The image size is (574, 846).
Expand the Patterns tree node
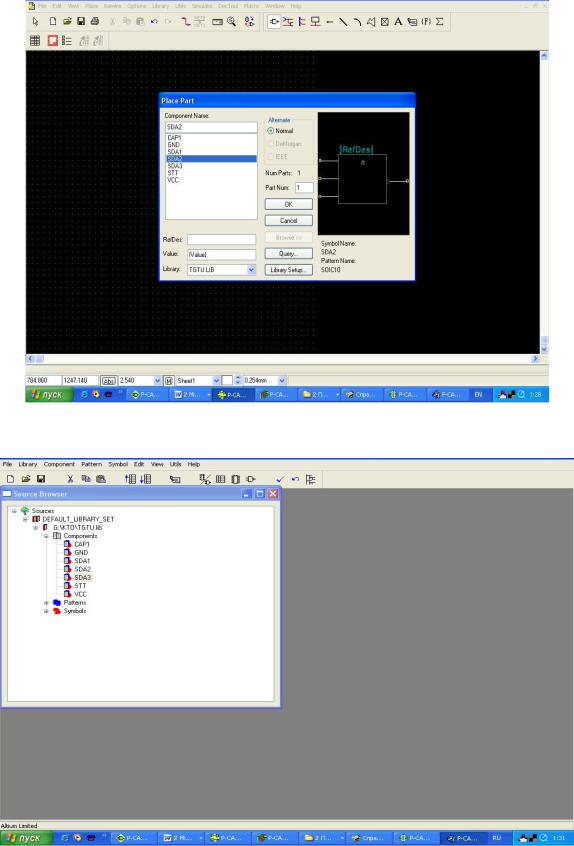[46, 603]
